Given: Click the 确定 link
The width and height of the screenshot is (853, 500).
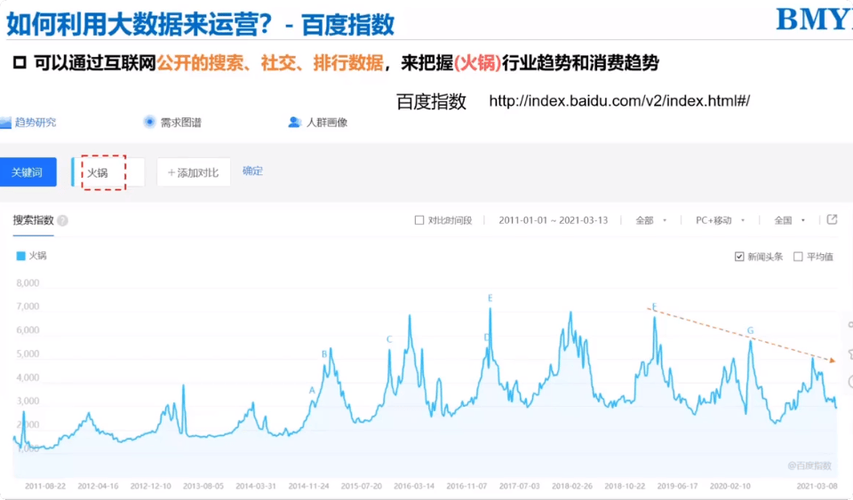Looking at the screenshot, I should tap(252, 171).
